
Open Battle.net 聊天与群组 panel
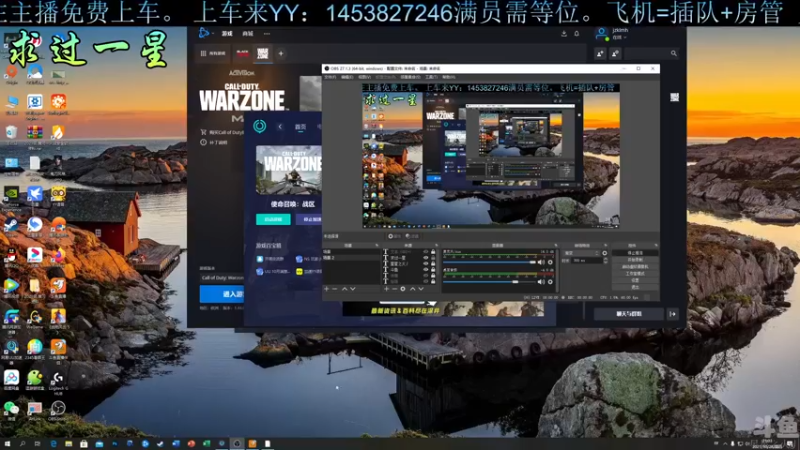[629, 314]
